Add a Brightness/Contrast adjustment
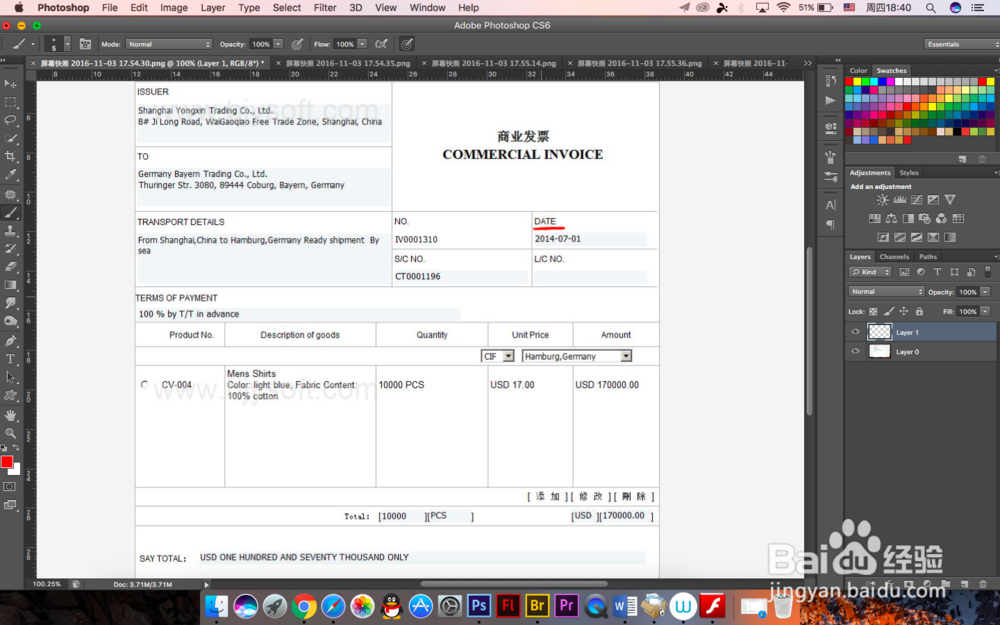Viewport: 1000px width, 625px height. coord(882,200)
